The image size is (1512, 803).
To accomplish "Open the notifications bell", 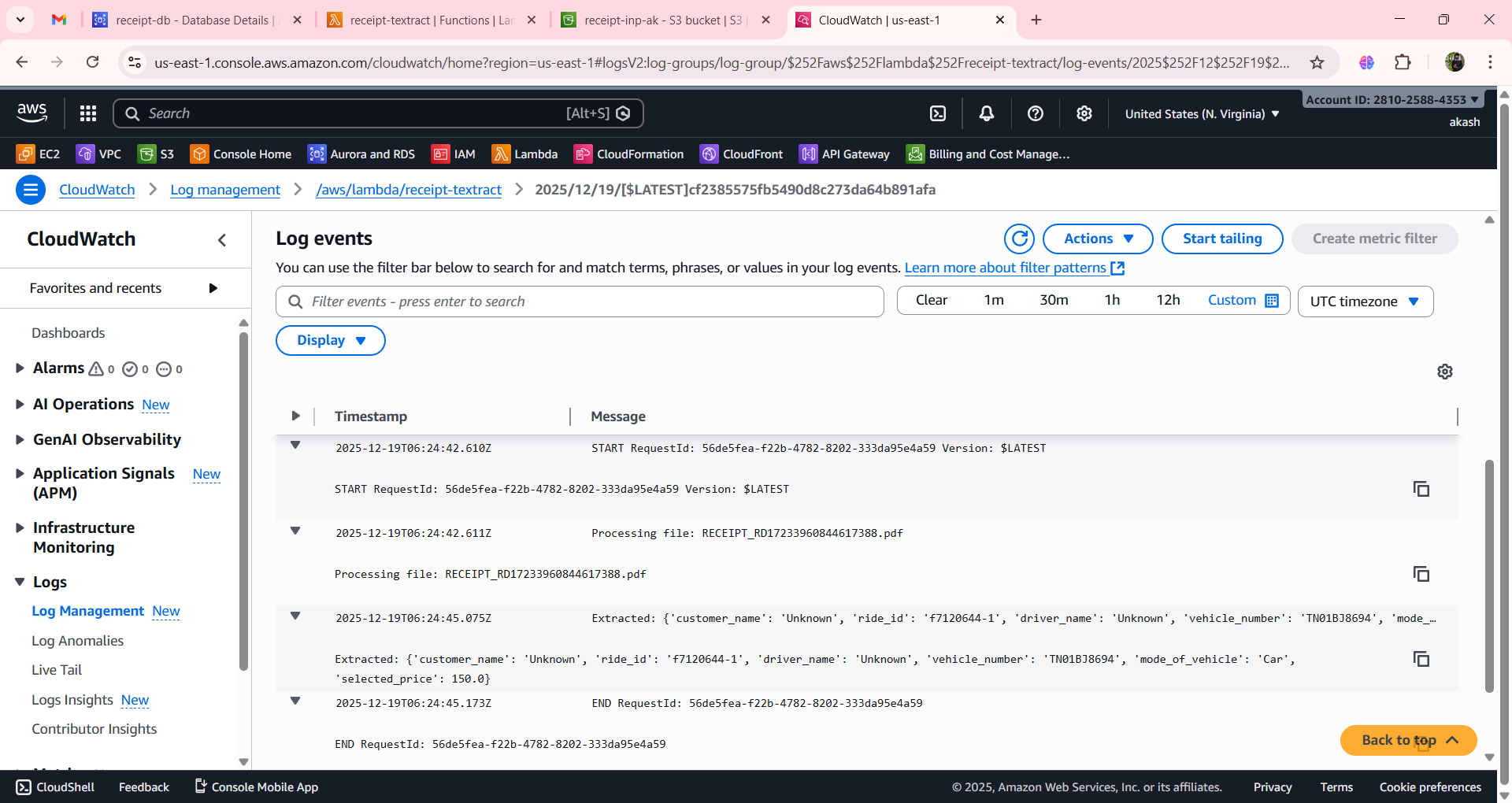I will pos(986,113).
